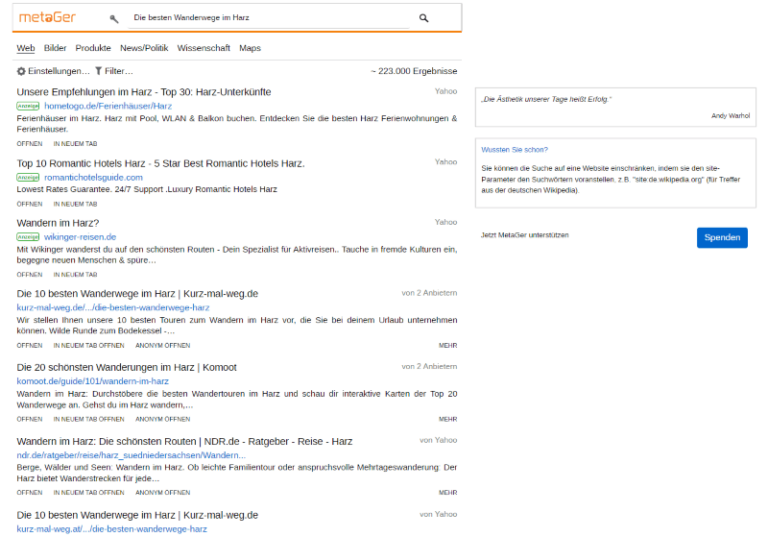Image resolution: width=768 pixels, height=537 pixels.
Task: Select the Maps tab
Action: 250,48
